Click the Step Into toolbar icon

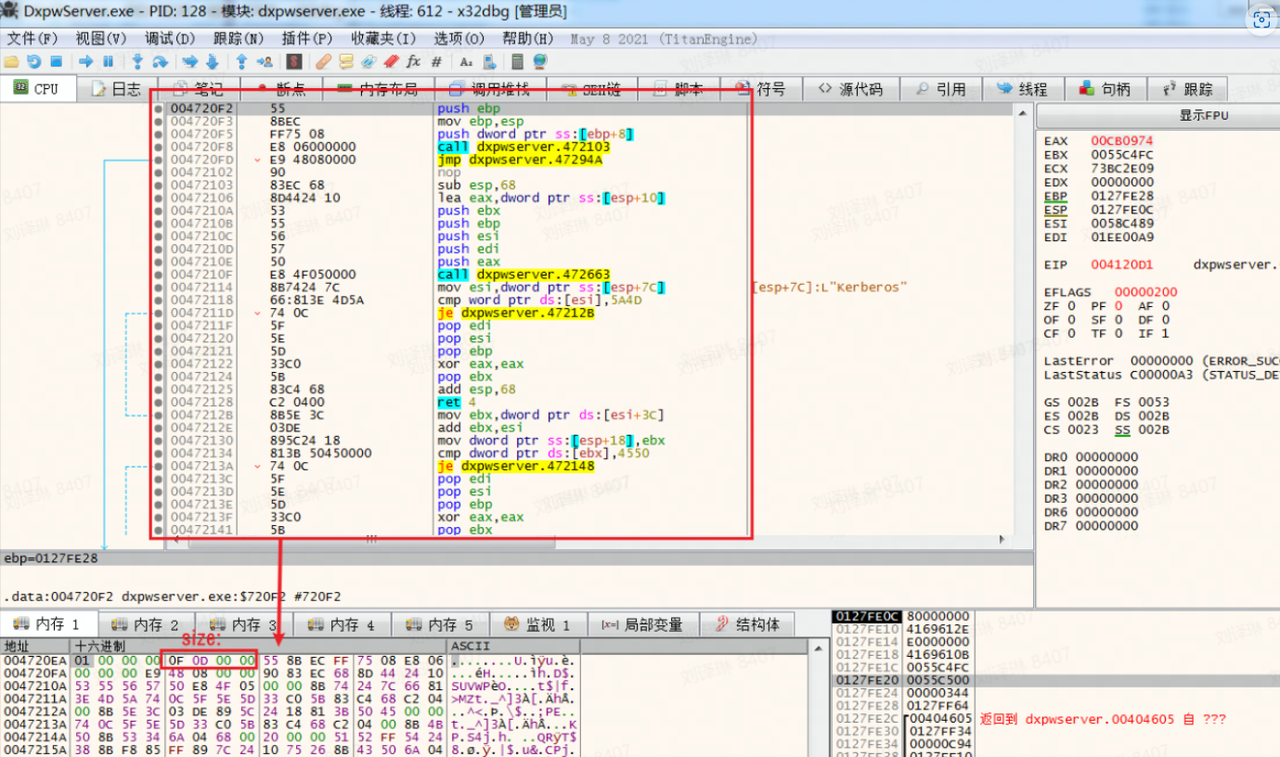pyautogui.click(x=138, y=61)
